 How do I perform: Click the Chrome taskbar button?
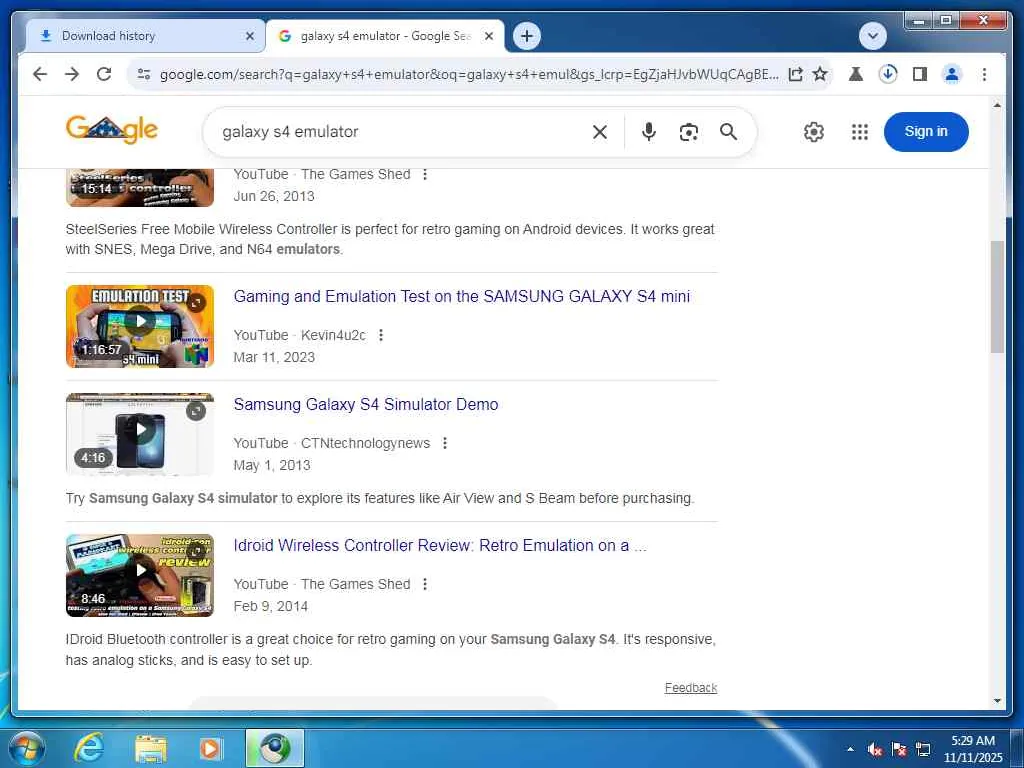point(275,748)
